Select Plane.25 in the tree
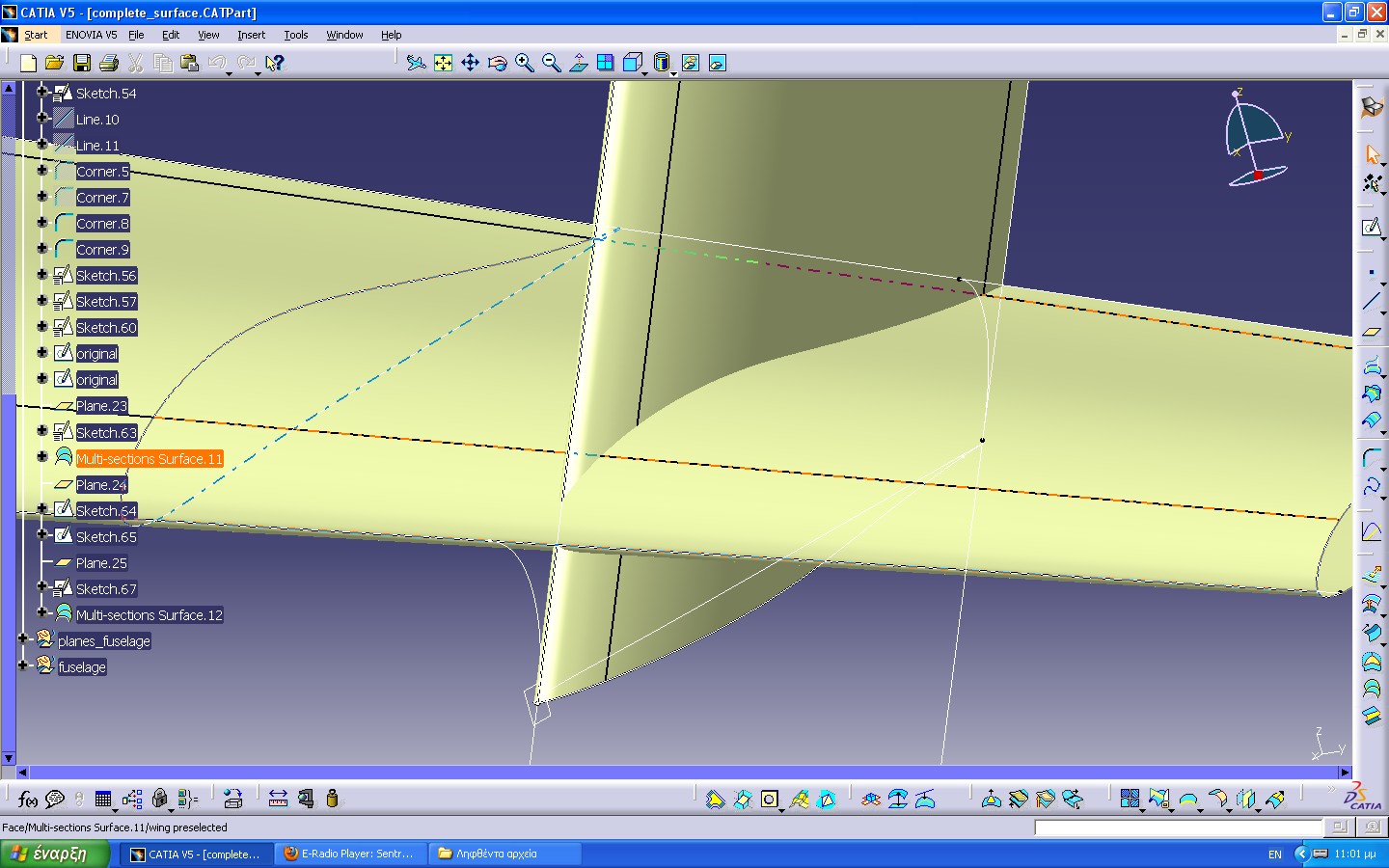The height and width of the screenshot is (868, 1389). coord(101,563)
